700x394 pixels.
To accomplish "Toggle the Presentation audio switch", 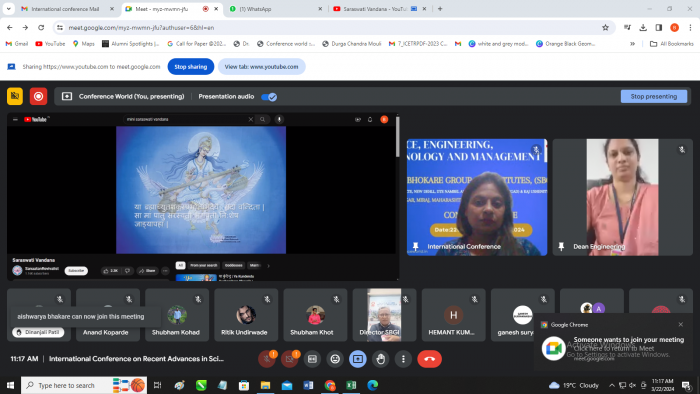I will click(x=269, y=97).
